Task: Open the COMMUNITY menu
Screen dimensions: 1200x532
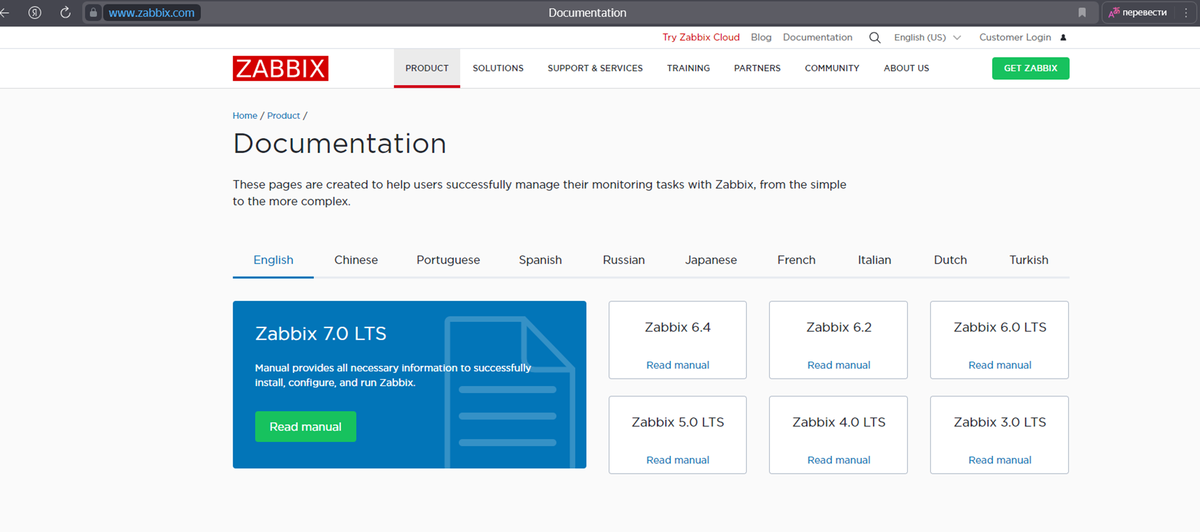Action: pos(832,68)
